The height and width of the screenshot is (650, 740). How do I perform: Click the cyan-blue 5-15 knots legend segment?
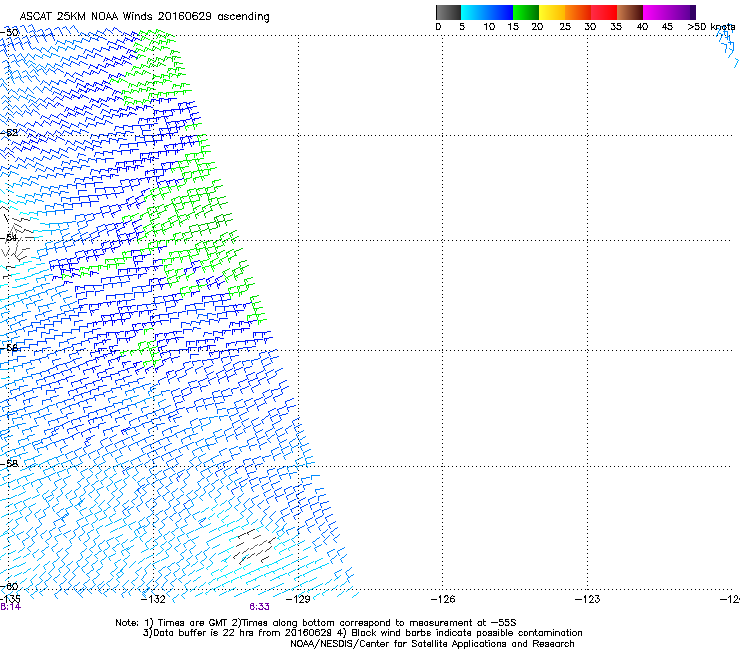pos(487,12)
